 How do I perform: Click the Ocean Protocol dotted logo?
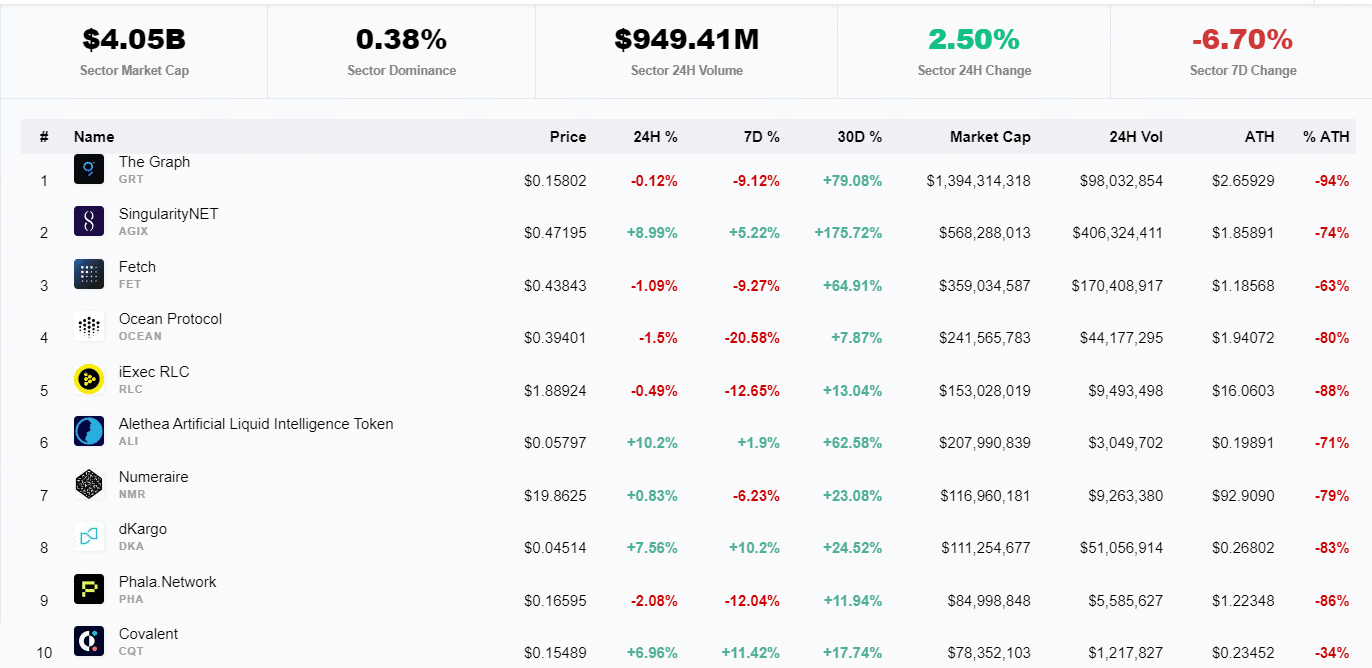coord(88,326)
